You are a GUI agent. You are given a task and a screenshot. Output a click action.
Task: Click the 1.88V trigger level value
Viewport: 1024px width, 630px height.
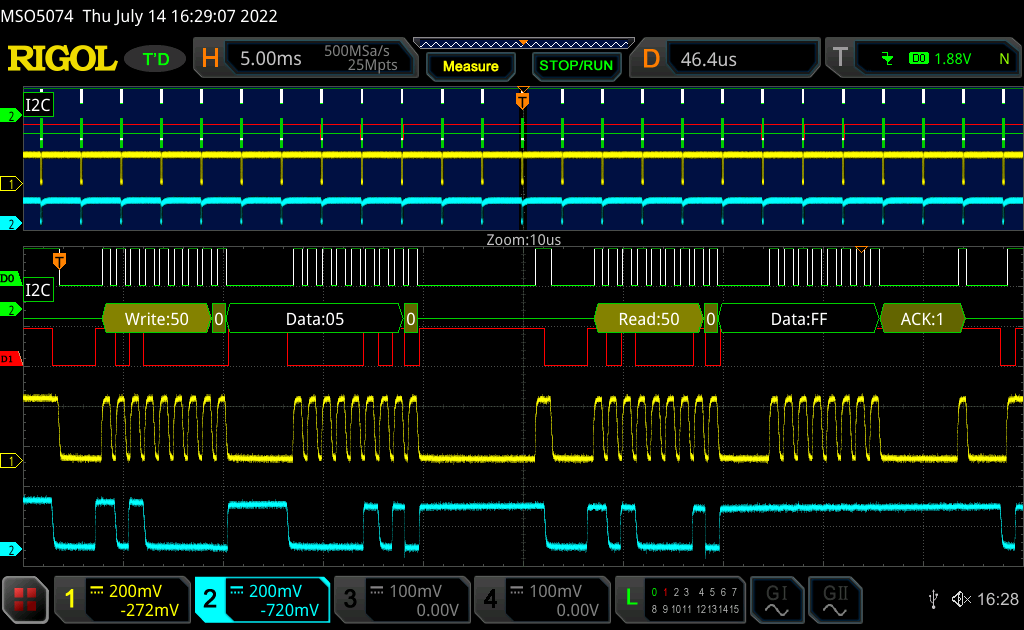point(952,59)
